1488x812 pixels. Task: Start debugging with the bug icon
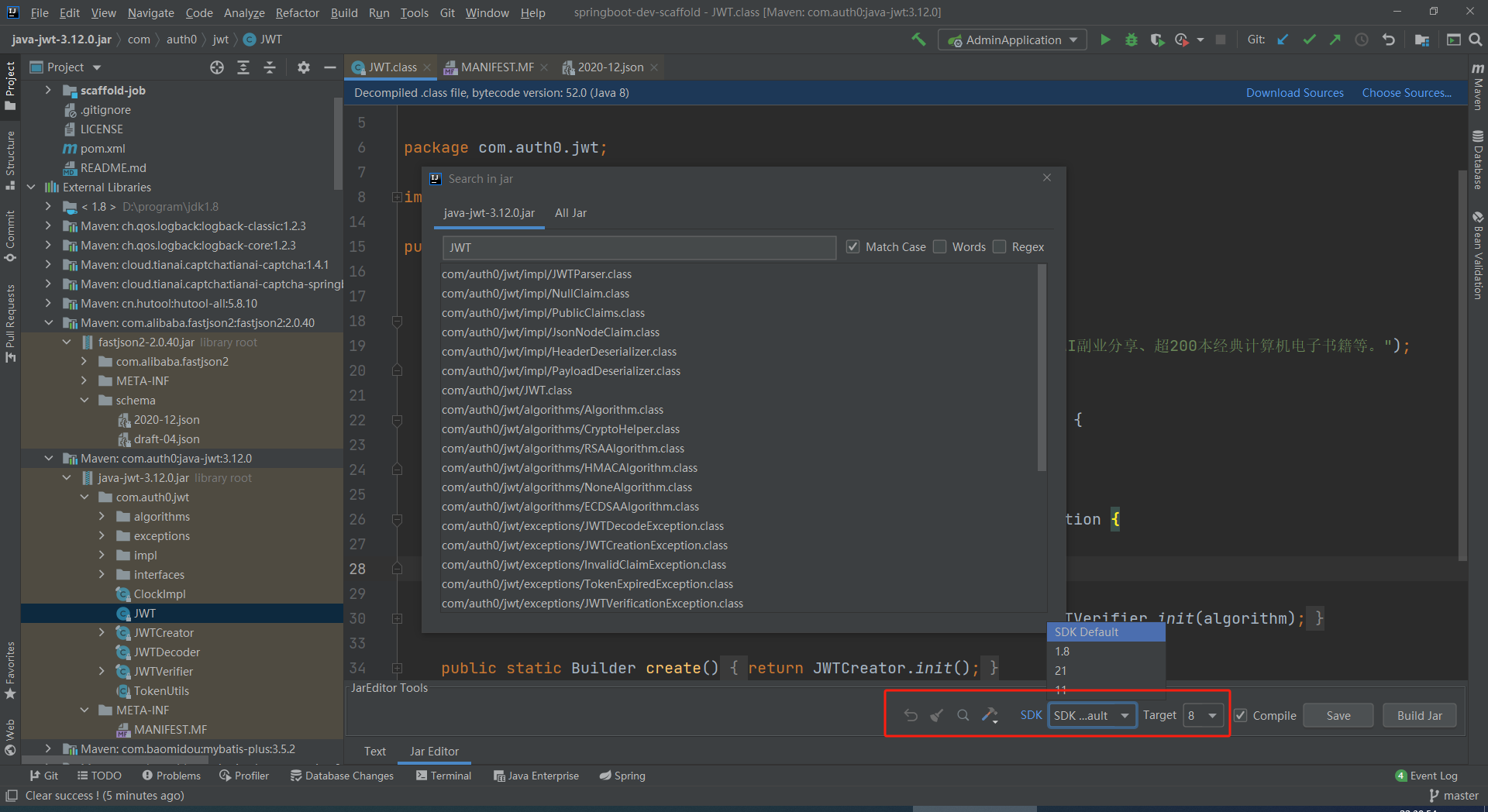pyautogui.click(x=1131, y=40)
